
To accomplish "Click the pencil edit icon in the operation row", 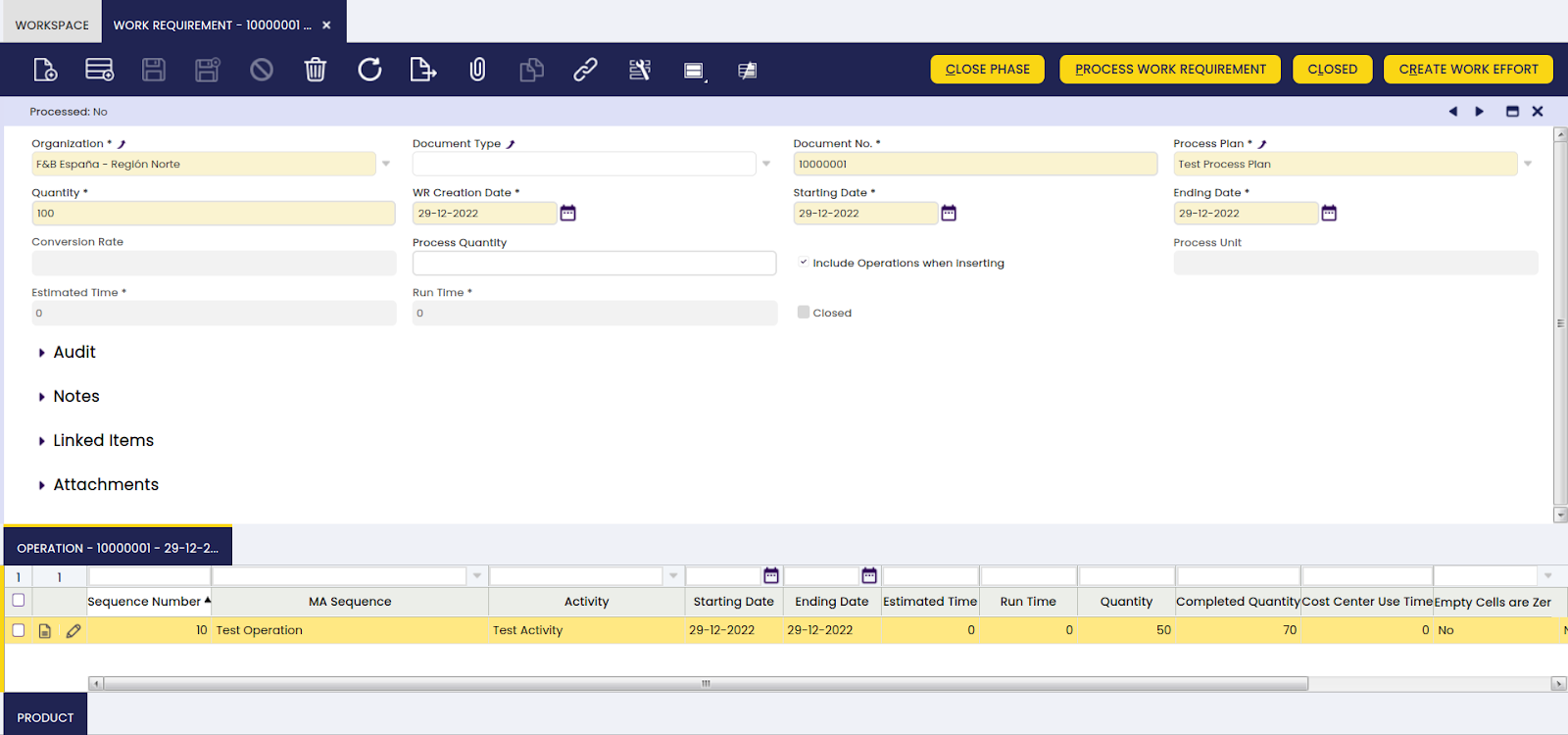I will point(73,631).
